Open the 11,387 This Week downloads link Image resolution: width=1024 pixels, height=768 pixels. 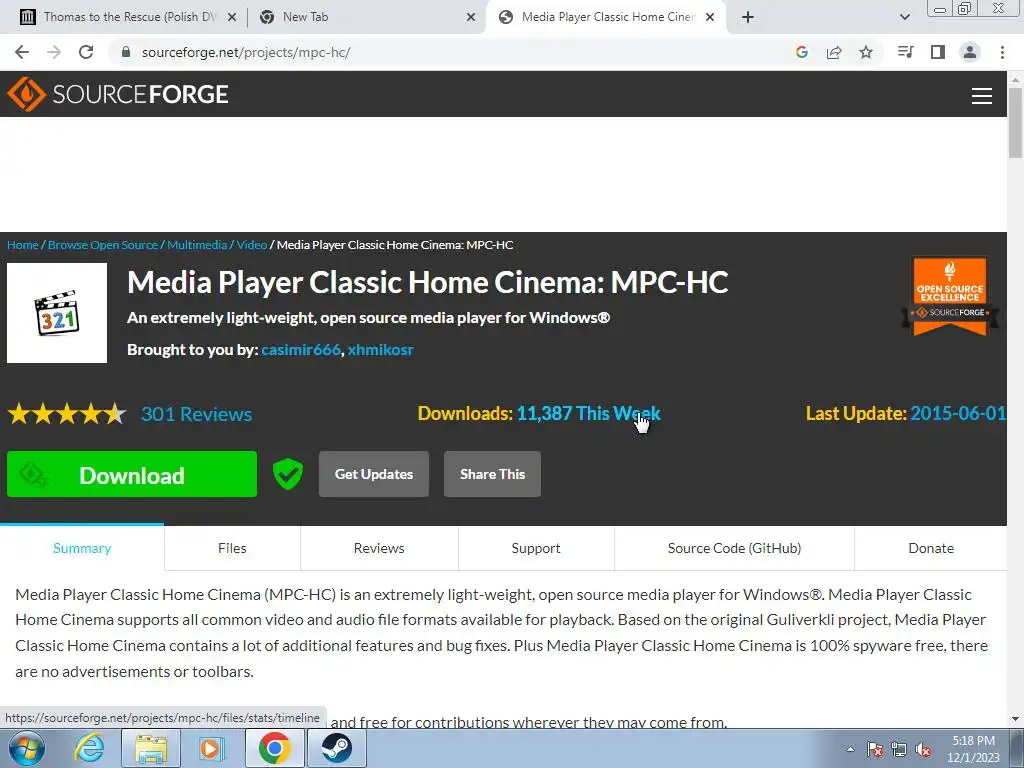point(588,413)
